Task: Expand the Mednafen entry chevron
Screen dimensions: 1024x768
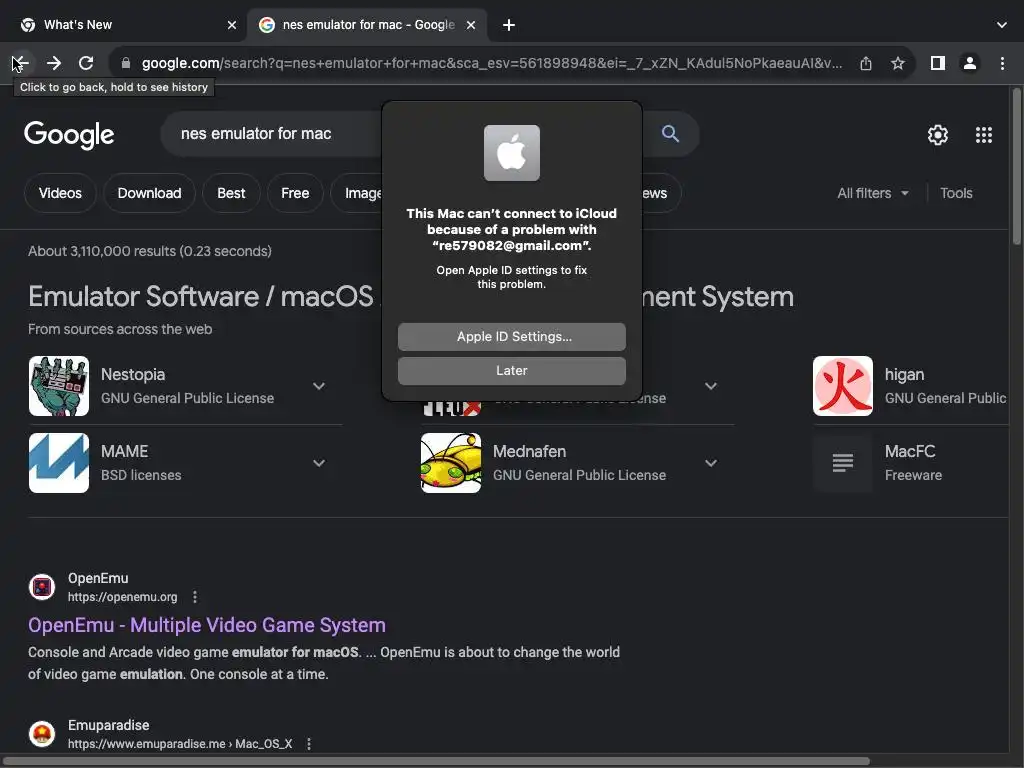Action: tap(711, 463)
